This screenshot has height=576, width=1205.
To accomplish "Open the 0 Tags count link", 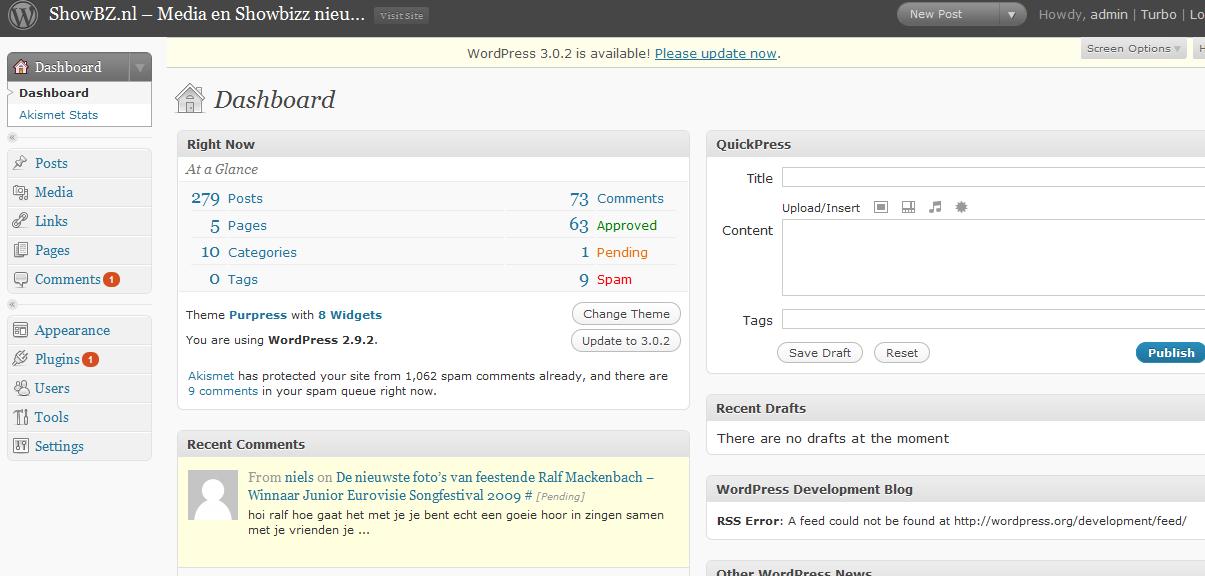I will coord(233,279).
